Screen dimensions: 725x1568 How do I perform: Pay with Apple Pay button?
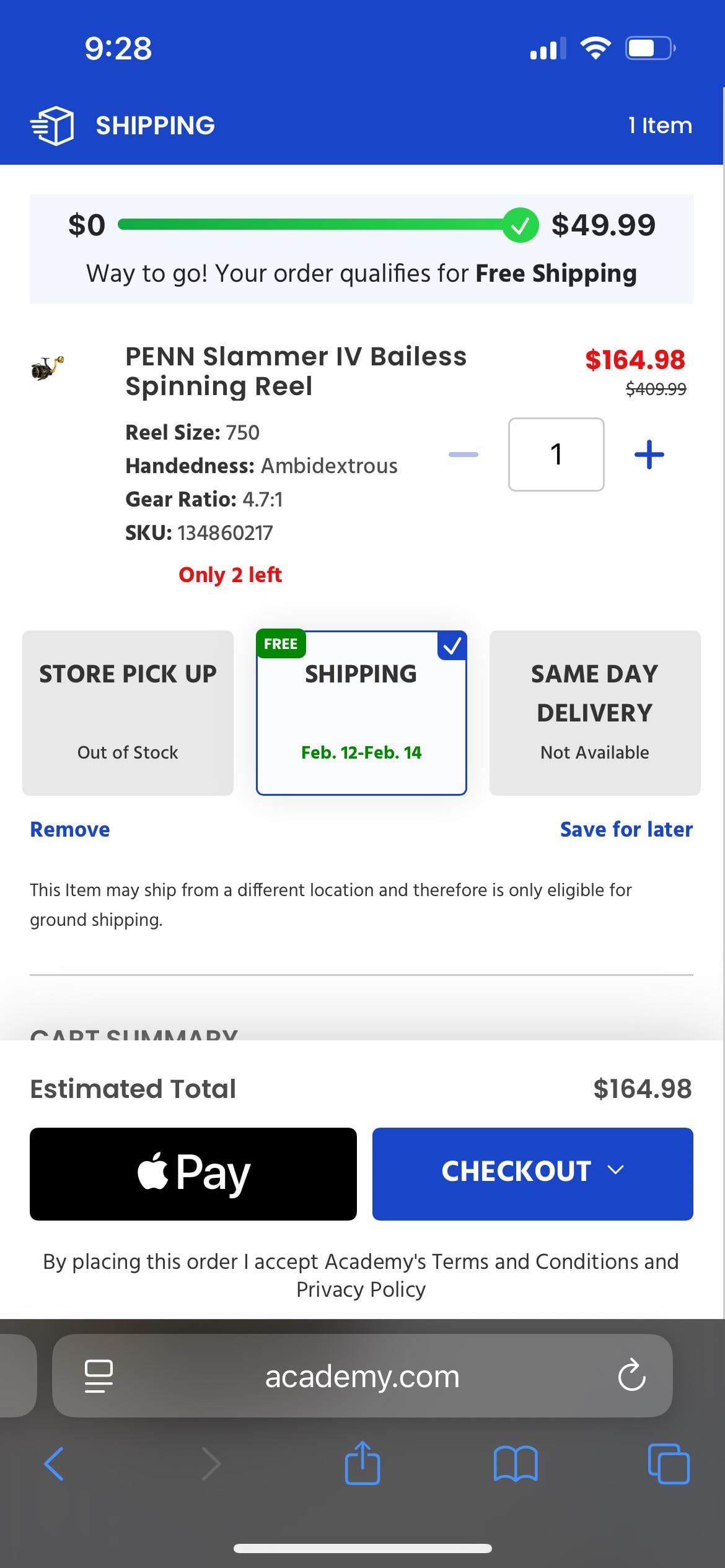click(x=193, y=1174)
